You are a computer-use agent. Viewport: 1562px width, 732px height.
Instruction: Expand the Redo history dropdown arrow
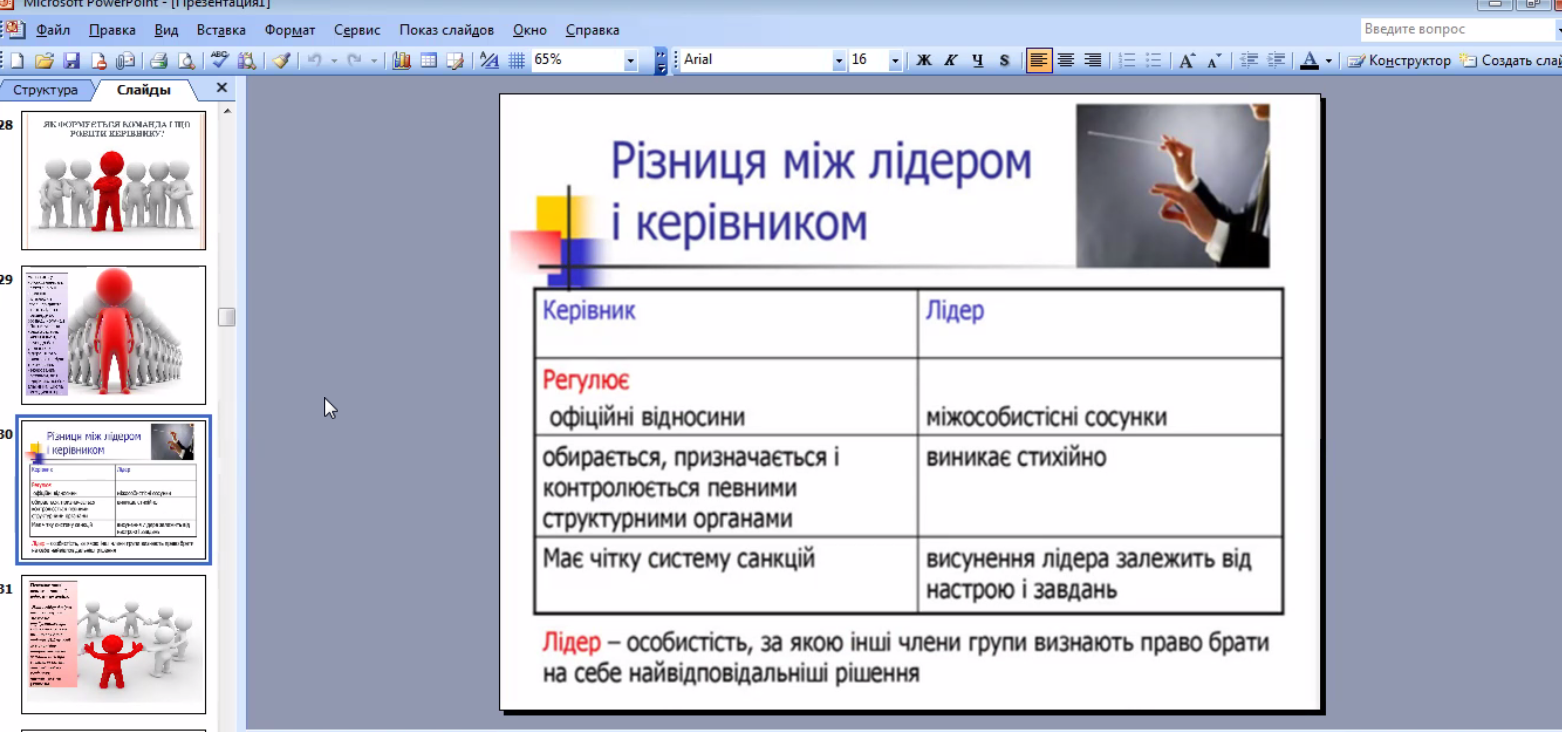pyautogui.click(x=374, y=61)
